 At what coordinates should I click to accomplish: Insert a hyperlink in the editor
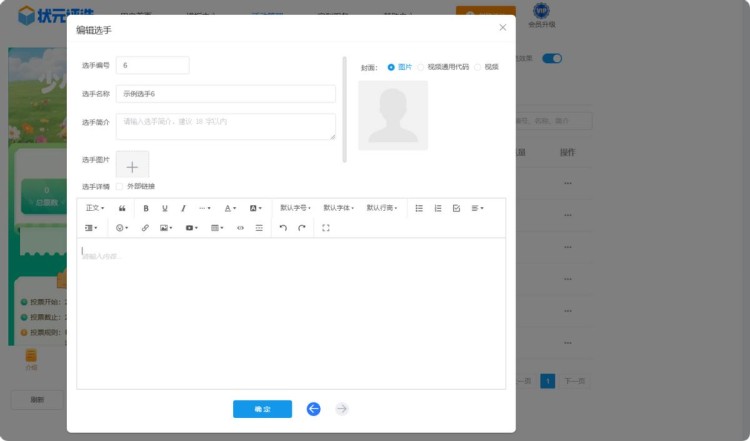(x=145, y=228)
